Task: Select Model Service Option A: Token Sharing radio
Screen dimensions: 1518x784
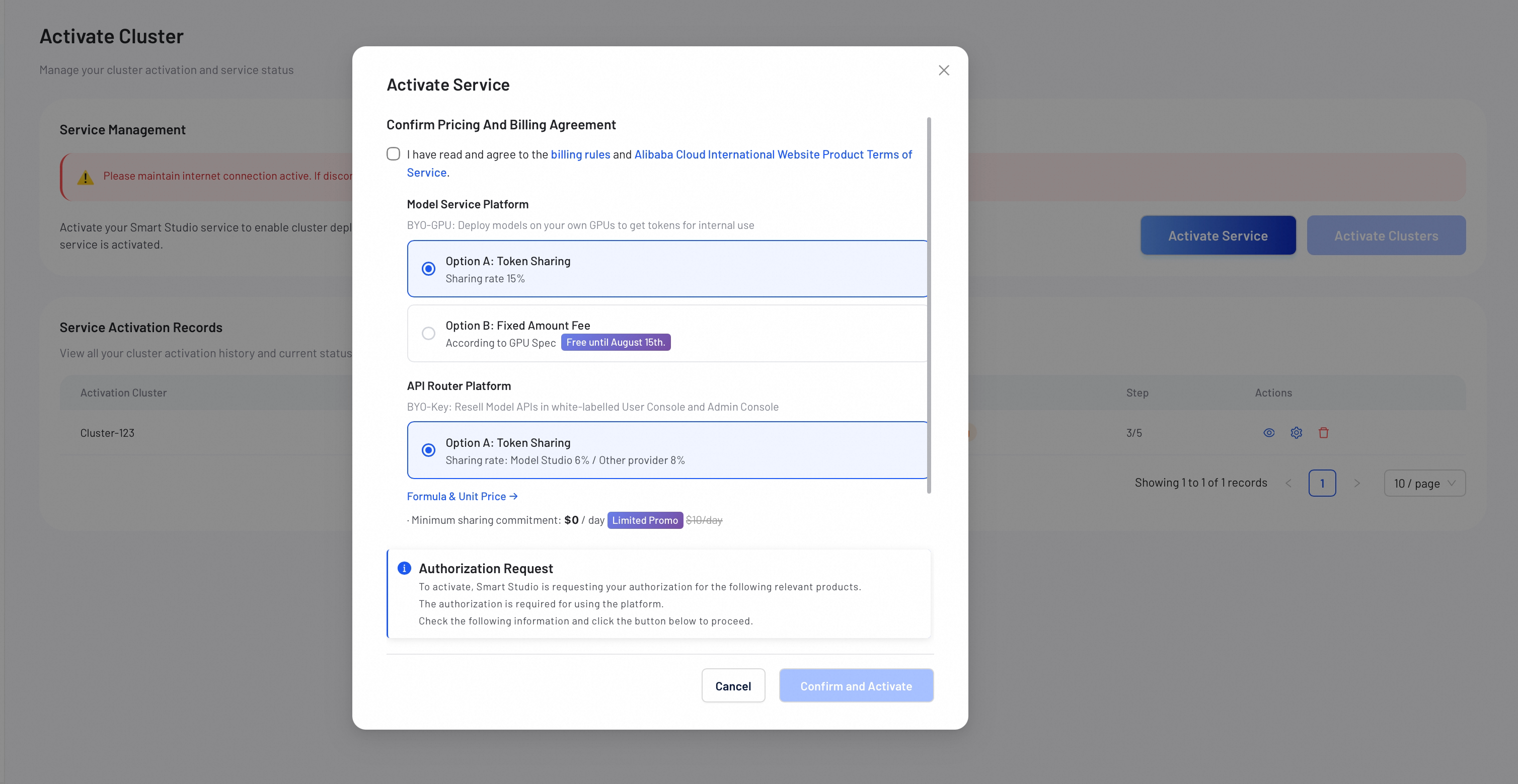Action: (x=428, y=269)
